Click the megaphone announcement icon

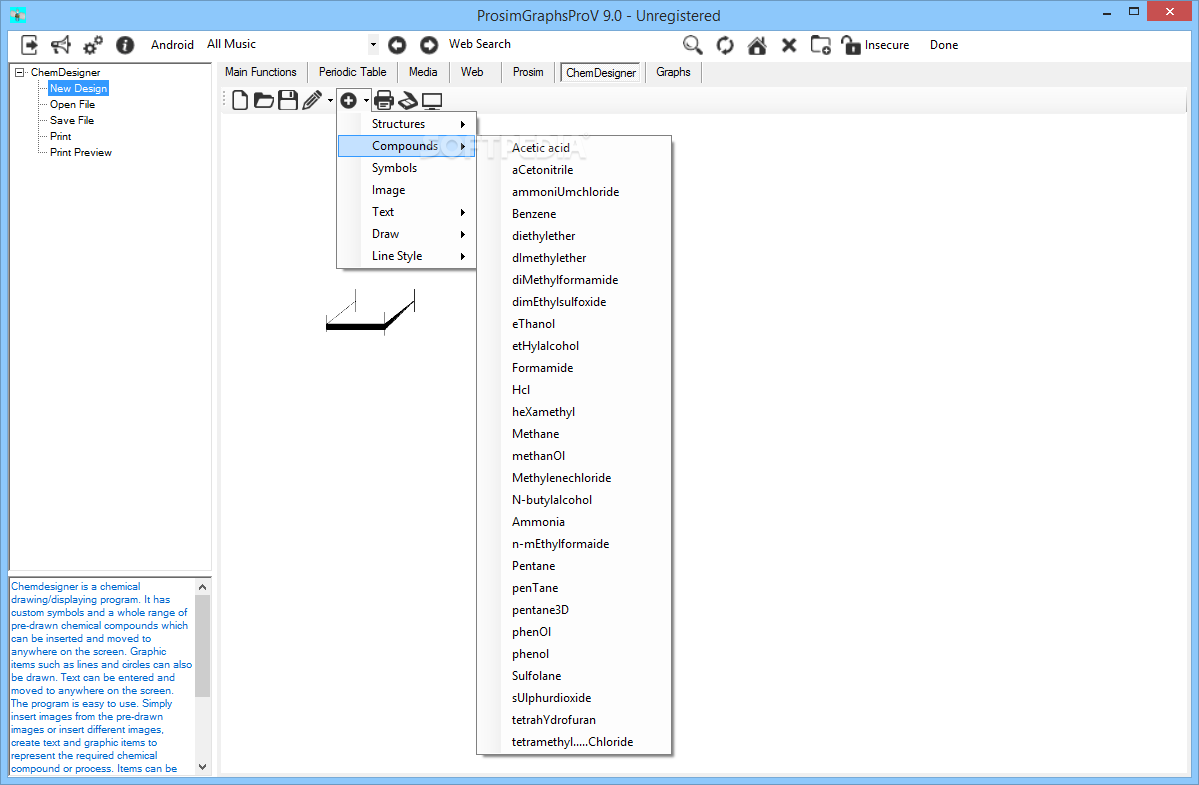[x=60, y=45]
